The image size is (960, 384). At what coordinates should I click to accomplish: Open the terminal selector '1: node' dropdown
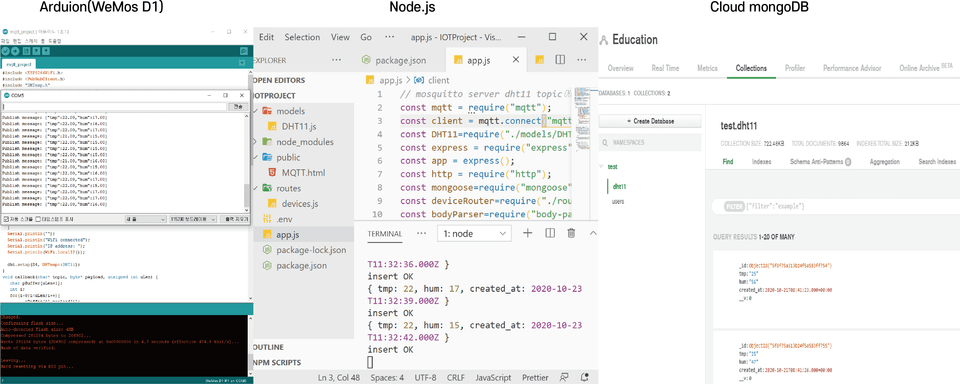tap(474, 233)
